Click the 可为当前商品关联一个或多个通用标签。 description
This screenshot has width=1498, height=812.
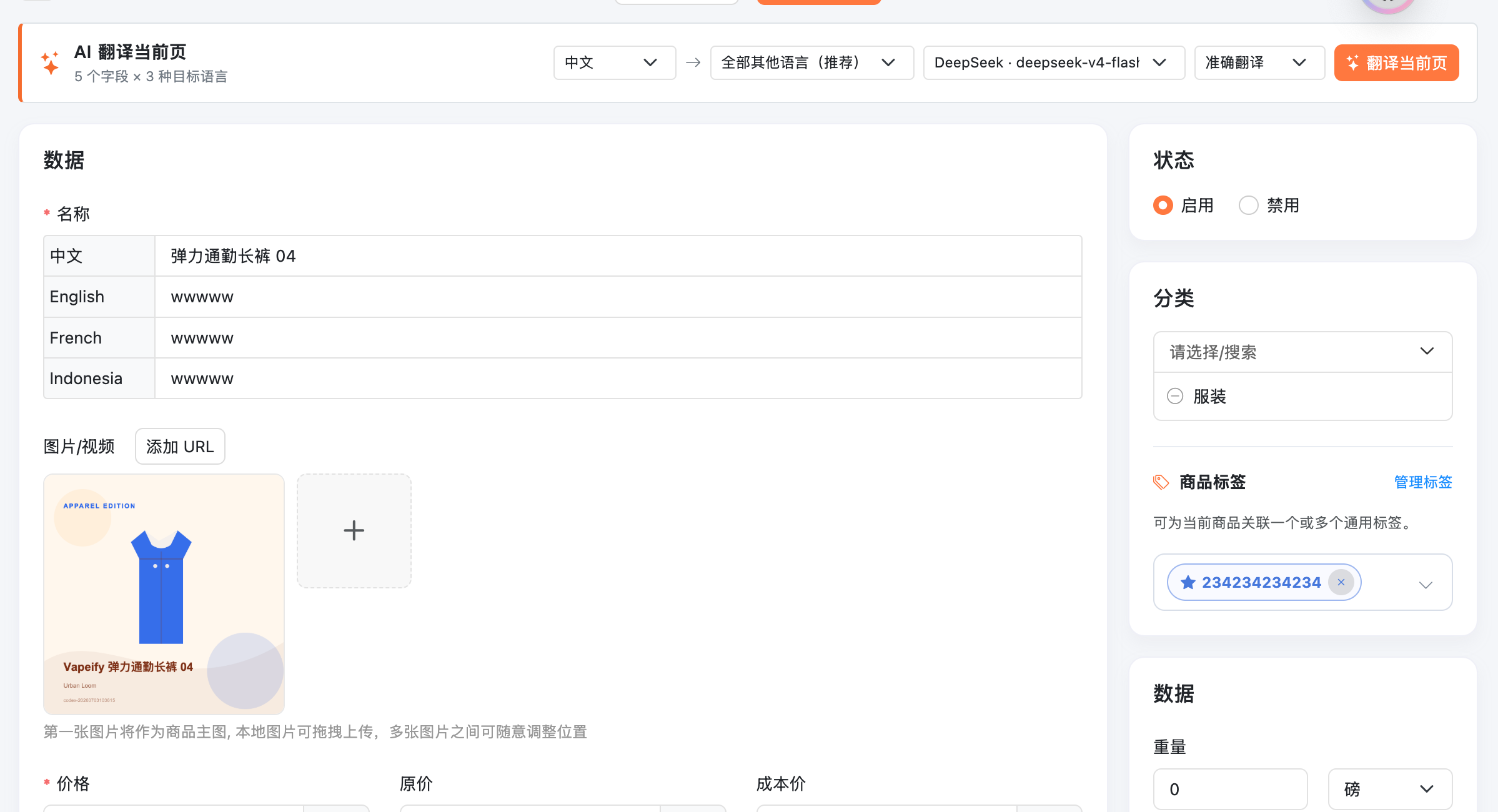(x=1284, y=523)
